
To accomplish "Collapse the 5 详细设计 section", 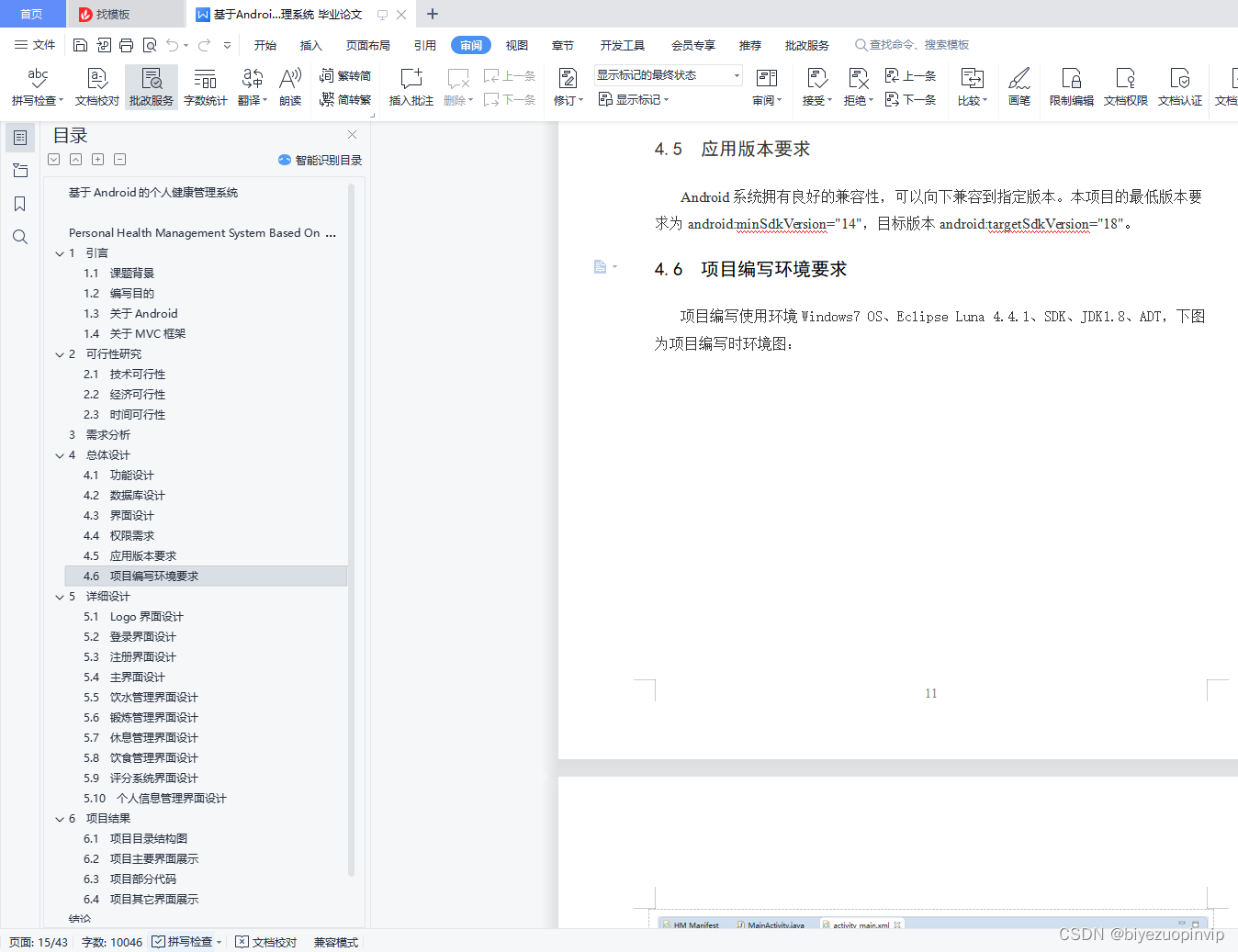I will (x=60, y=597).
